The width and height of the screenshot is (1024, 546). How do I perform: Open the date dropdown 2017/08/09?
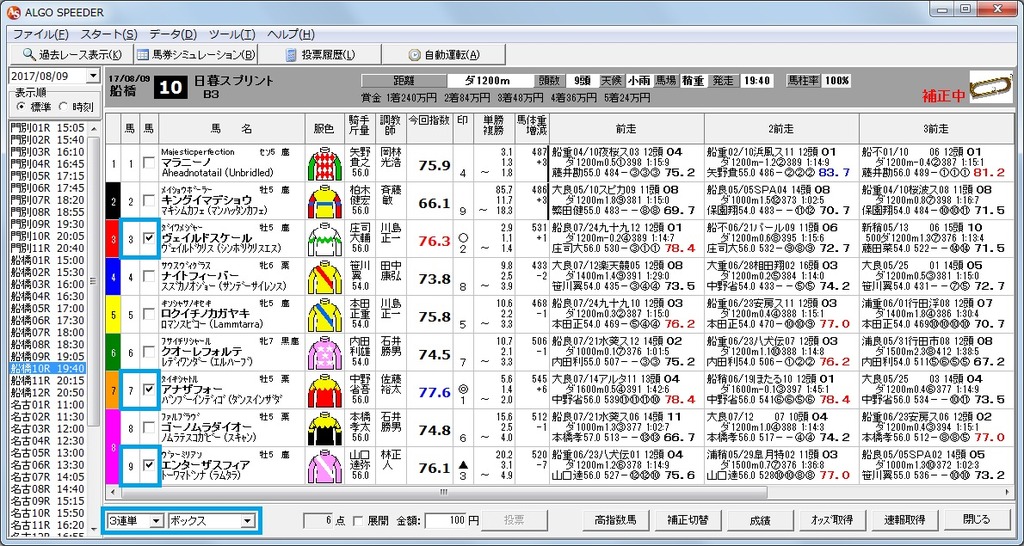point(92,76)
